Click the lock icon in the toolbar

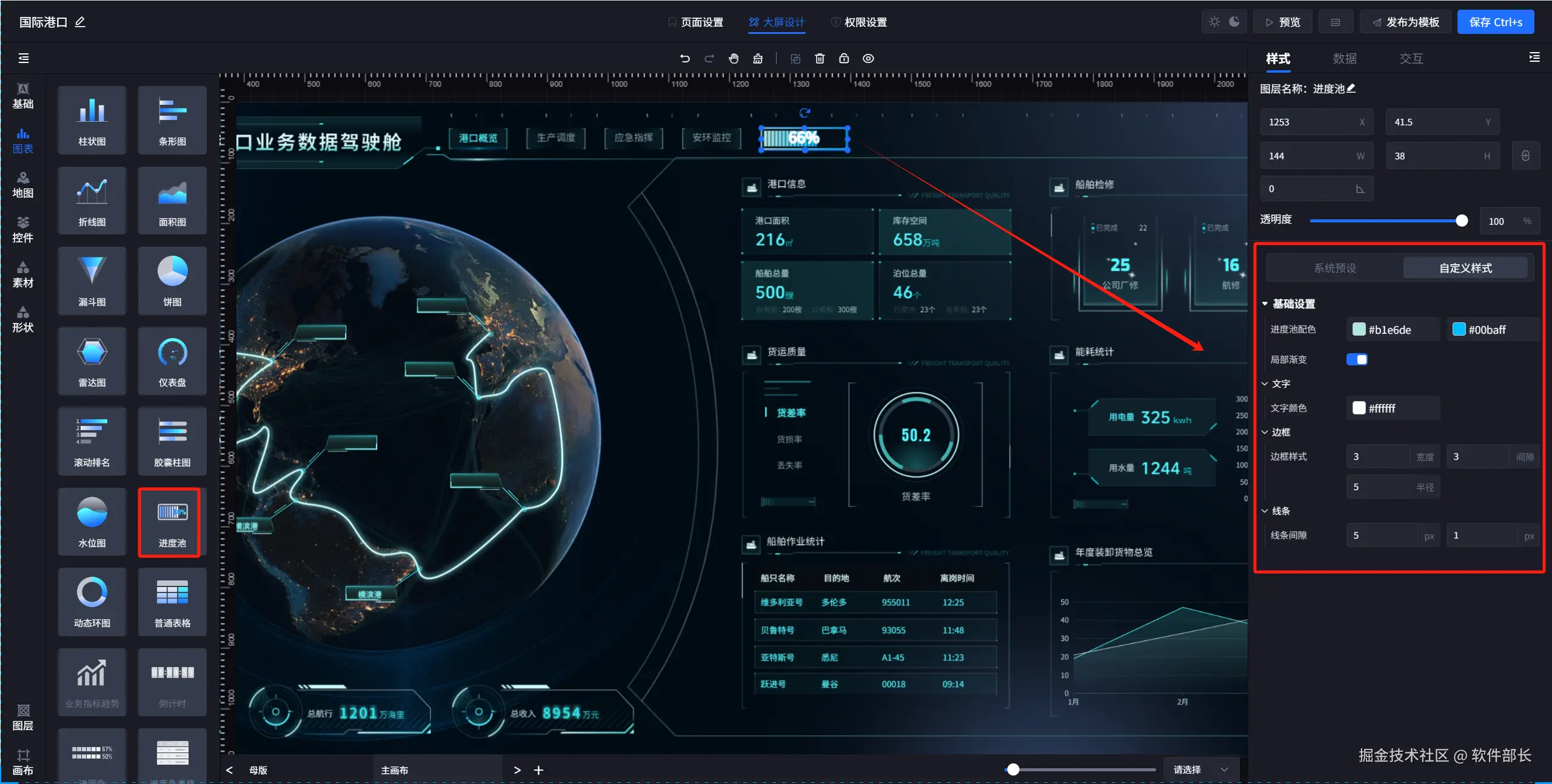(x=844, y=59)
